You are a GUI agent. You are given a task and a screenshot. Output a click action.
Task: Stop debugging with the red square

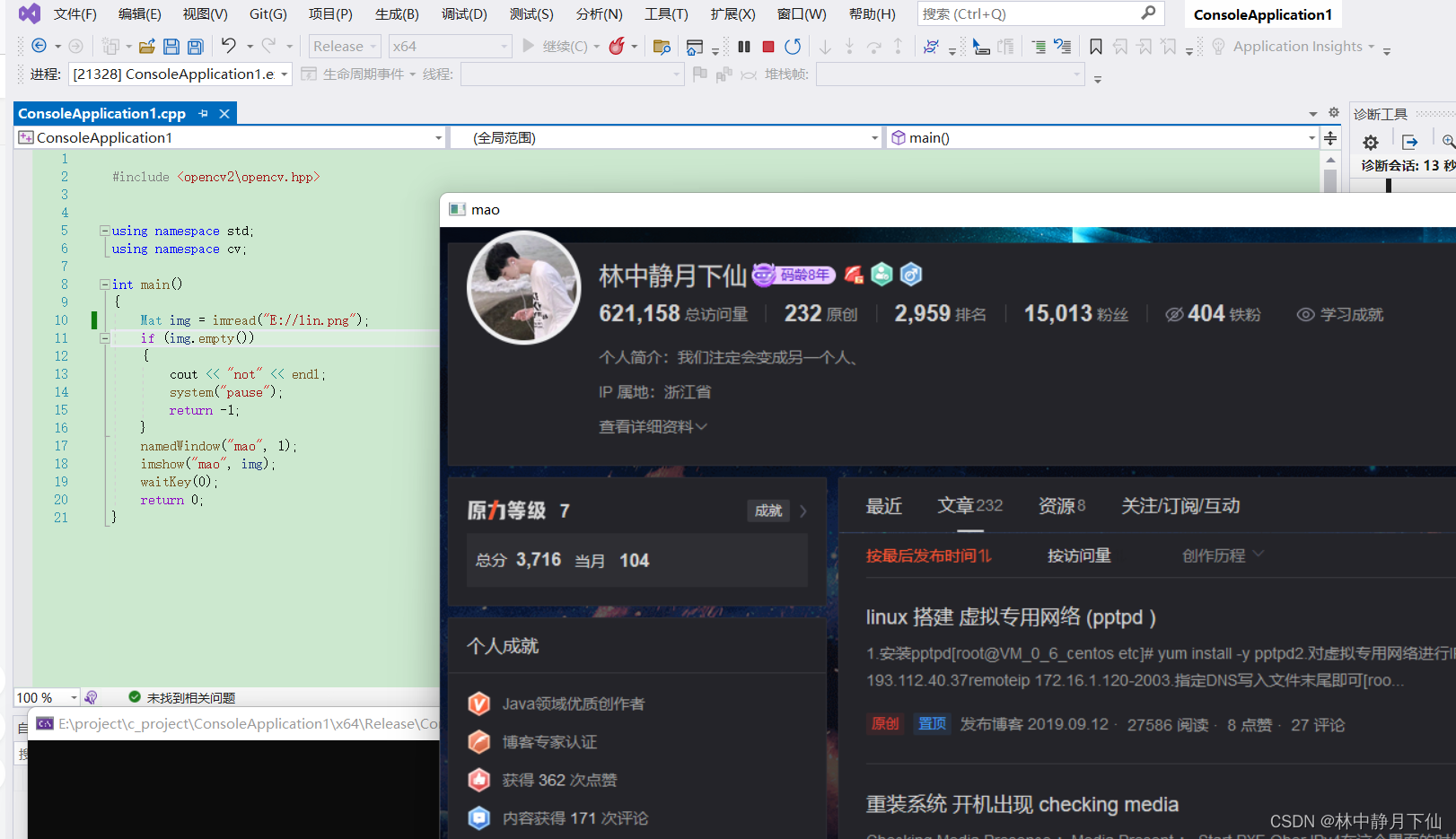click(768, 46)
